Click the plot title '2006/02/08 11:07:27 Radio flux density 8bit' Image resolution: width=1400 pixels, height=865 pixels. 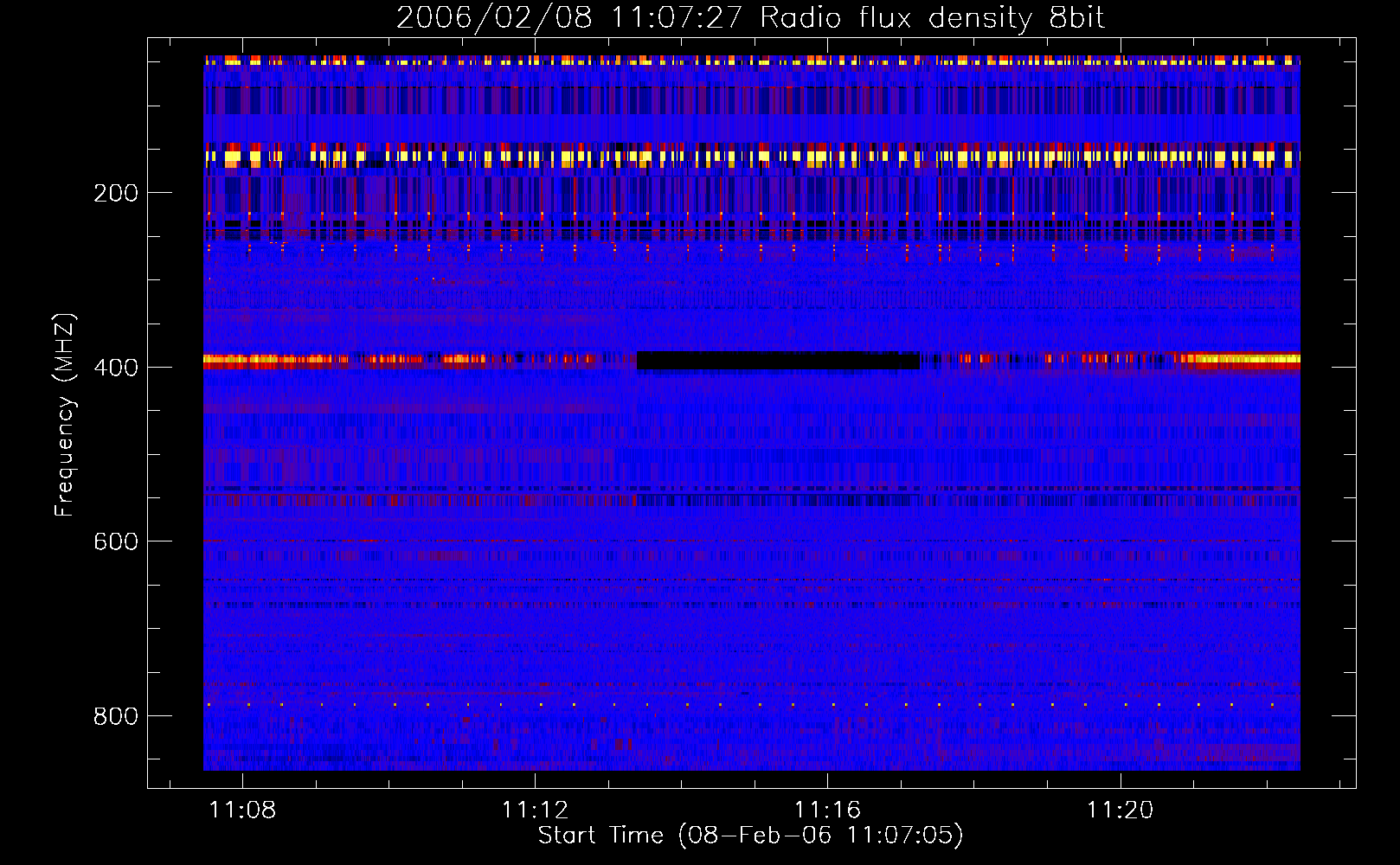[750, 17]
